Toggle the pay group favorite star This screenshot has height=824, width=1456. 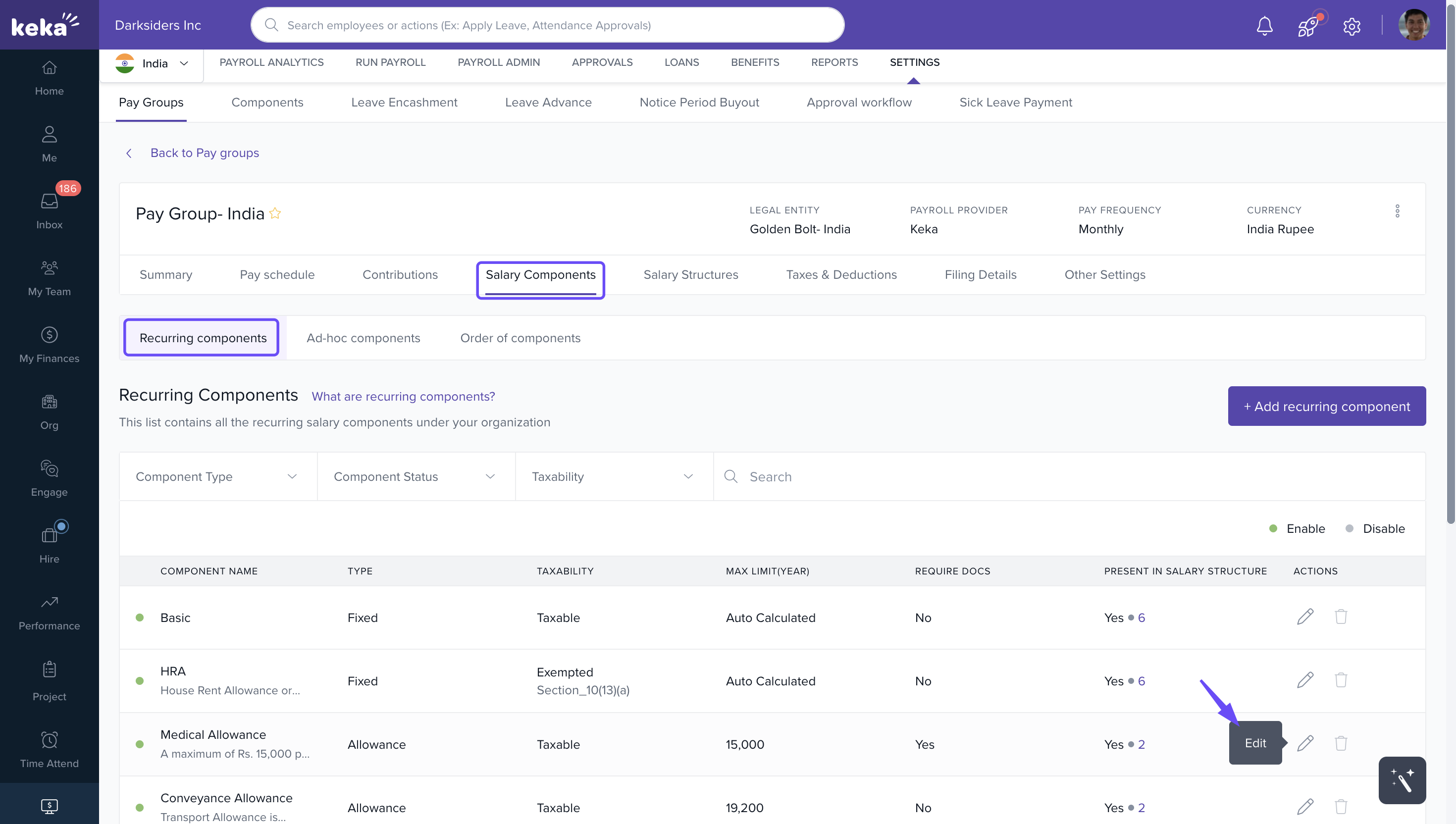click(275, 213)
